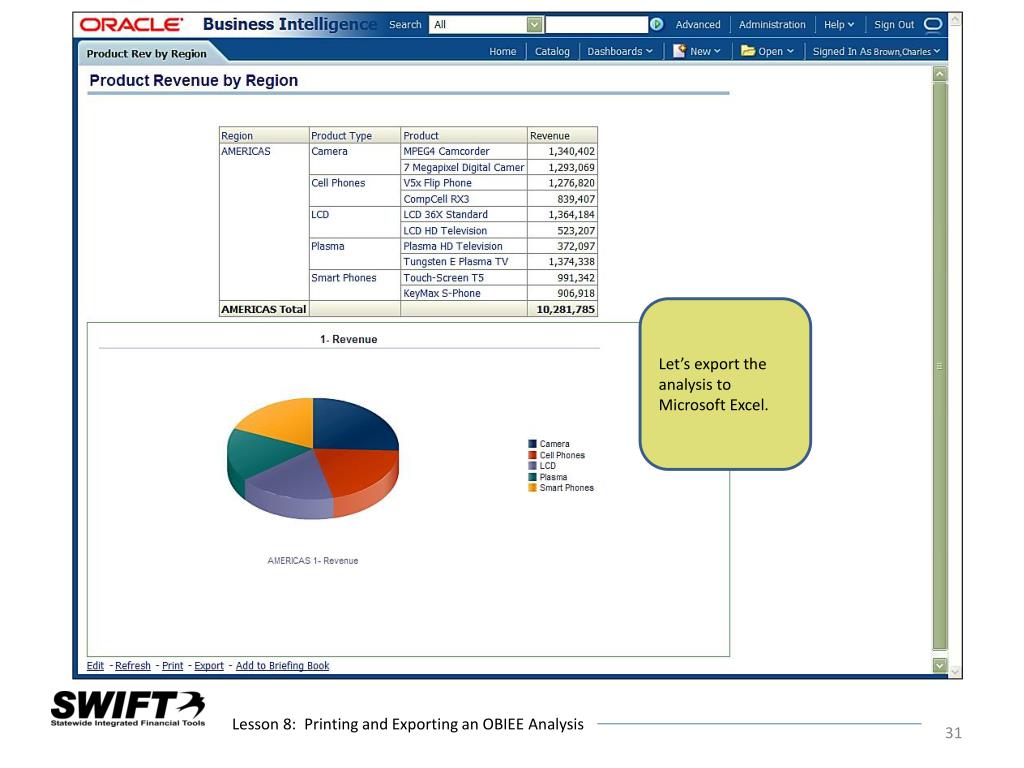
Task: Click the Plasma legend color swatch
Action: 532,477
